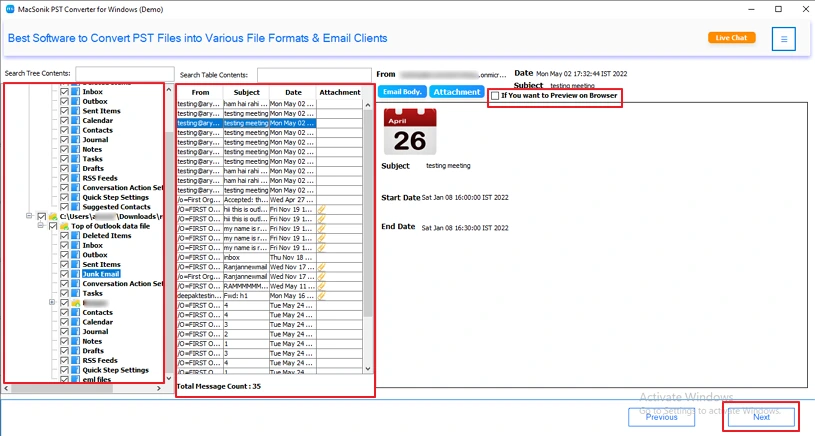Select the Suggested Contacts folder
This screenshot has width=815, height=436.
(116, 207)
